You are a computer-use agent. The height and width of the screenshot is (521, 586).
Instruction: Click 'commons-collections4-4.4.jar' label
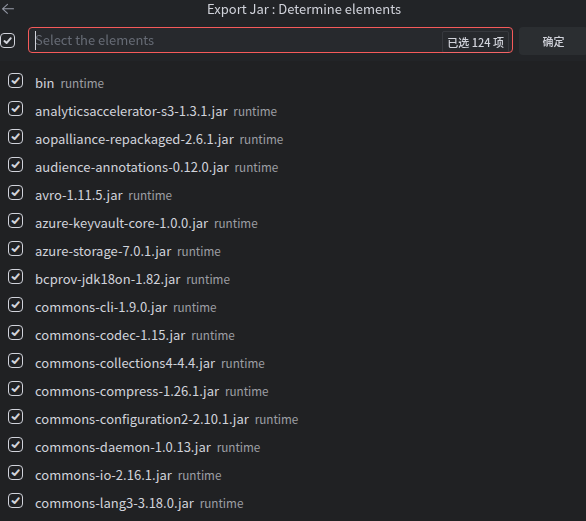click(x=125, y=364)
